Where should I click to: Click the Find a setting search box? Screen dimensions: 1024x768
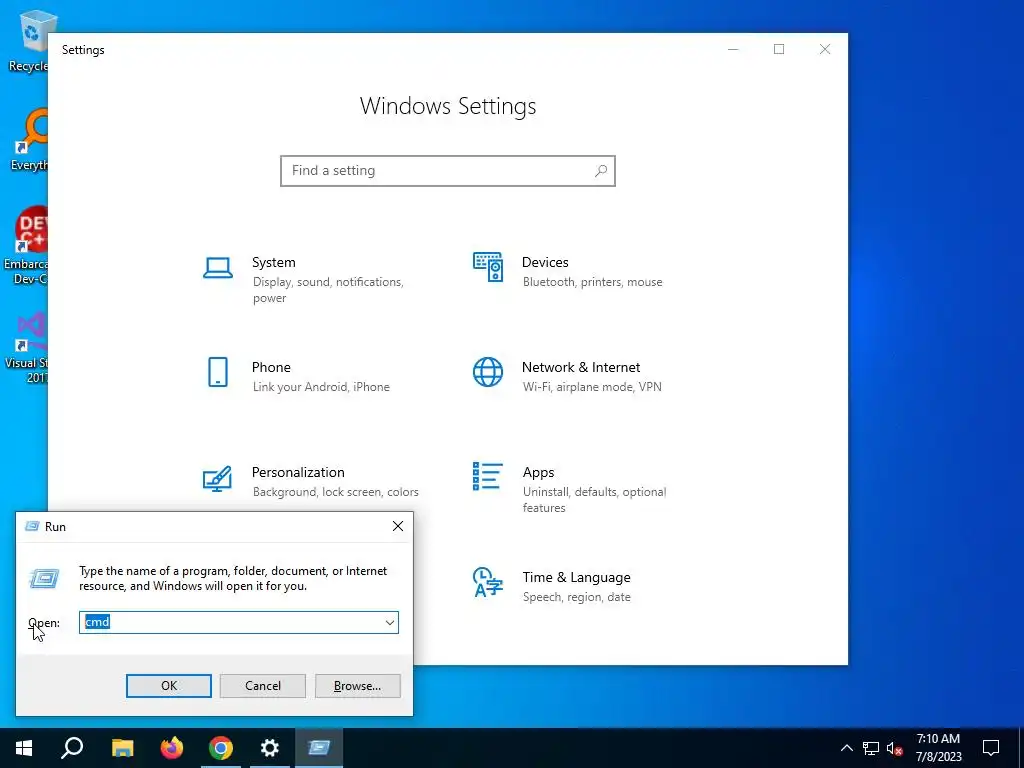(x=448, y=170)
